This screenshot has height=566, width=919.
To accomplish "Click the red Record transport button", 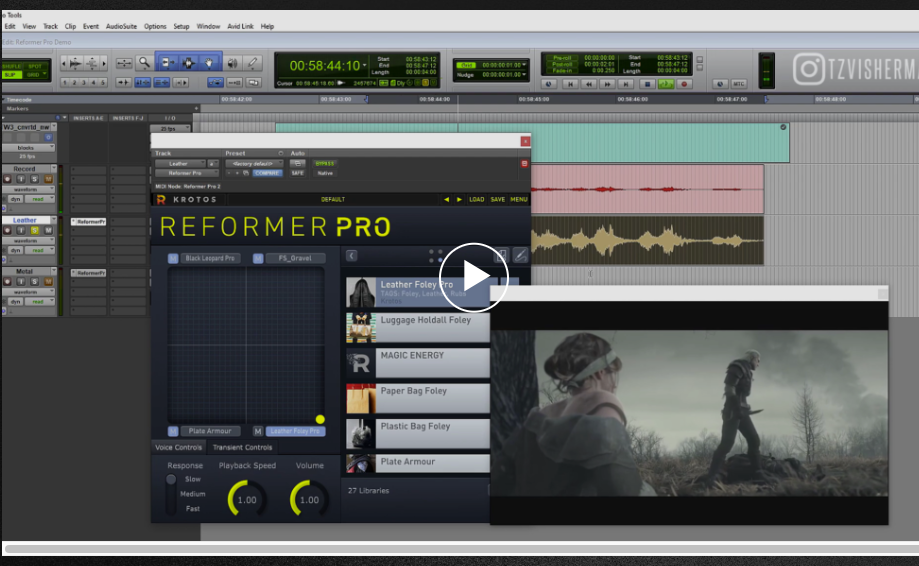I will pyautogui.click(x=683, y=84).
